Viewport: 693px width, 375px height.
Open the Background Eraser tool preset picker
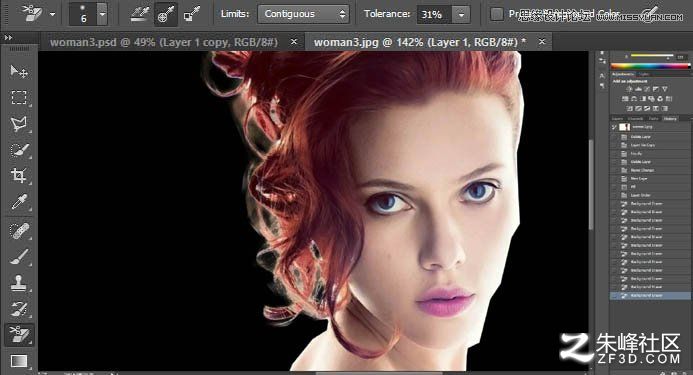(32, 13)
